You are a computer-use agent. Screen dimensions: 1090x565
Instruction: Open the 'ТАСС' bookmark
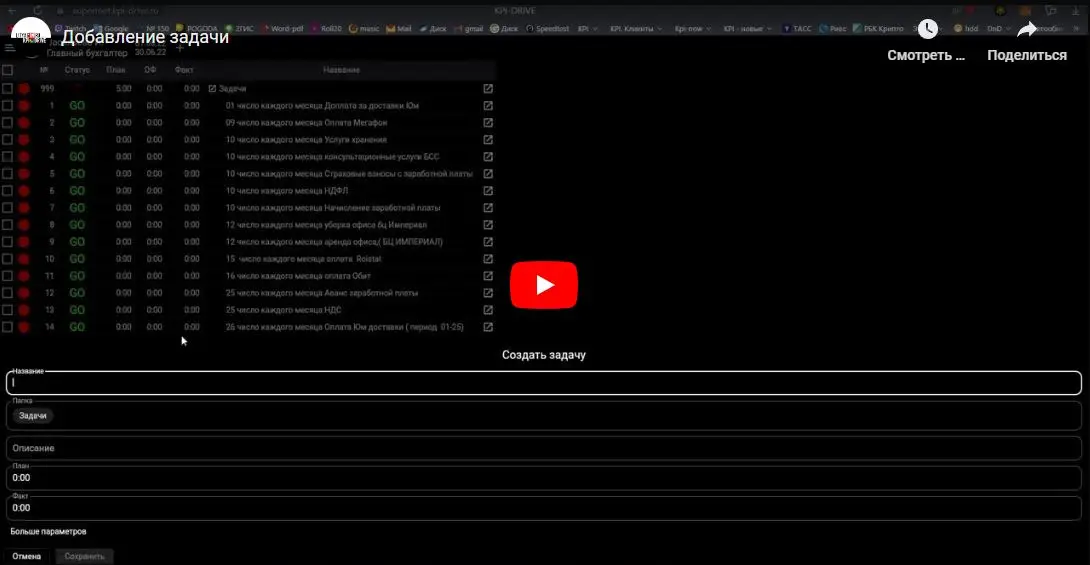click(x=797, y=28)
